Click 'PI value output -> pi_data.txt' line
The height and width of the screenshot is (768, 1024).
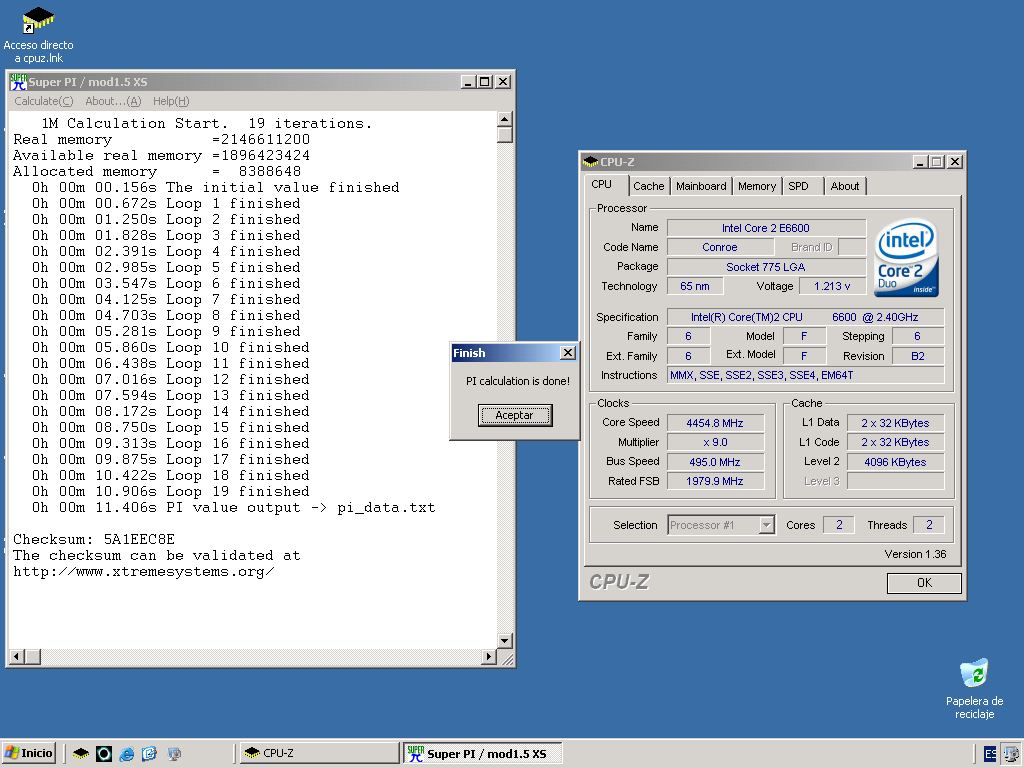[x=234, y=507]
